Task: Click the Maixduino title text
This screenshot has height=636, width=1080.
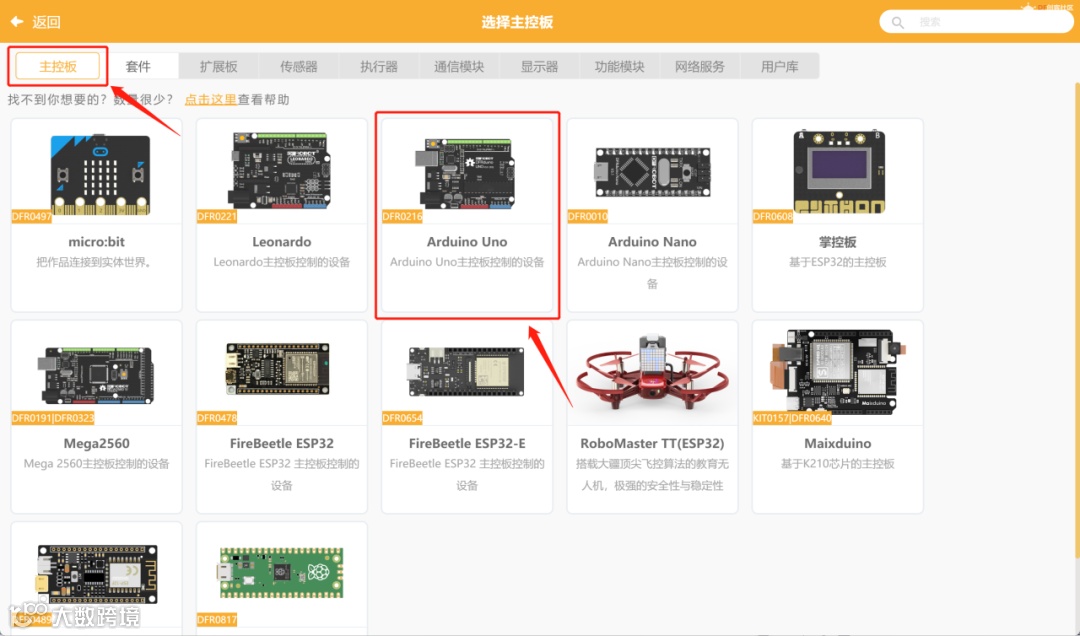Action: [838, 444]
